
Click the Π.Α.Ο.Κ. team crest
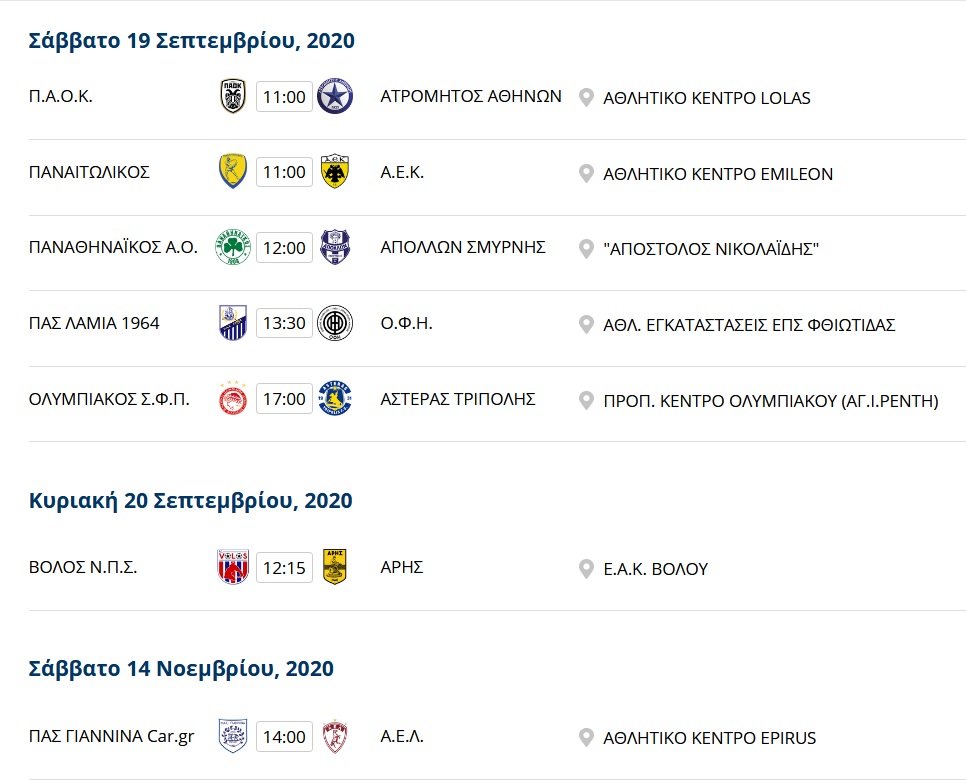[x=233, y=96]
